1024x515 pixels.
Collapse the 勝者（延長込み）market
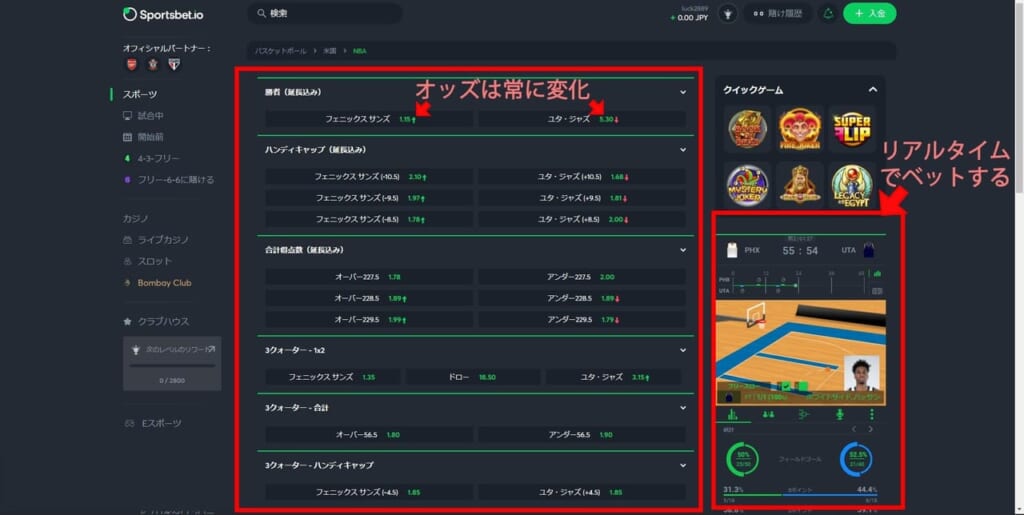pos(683,92)
